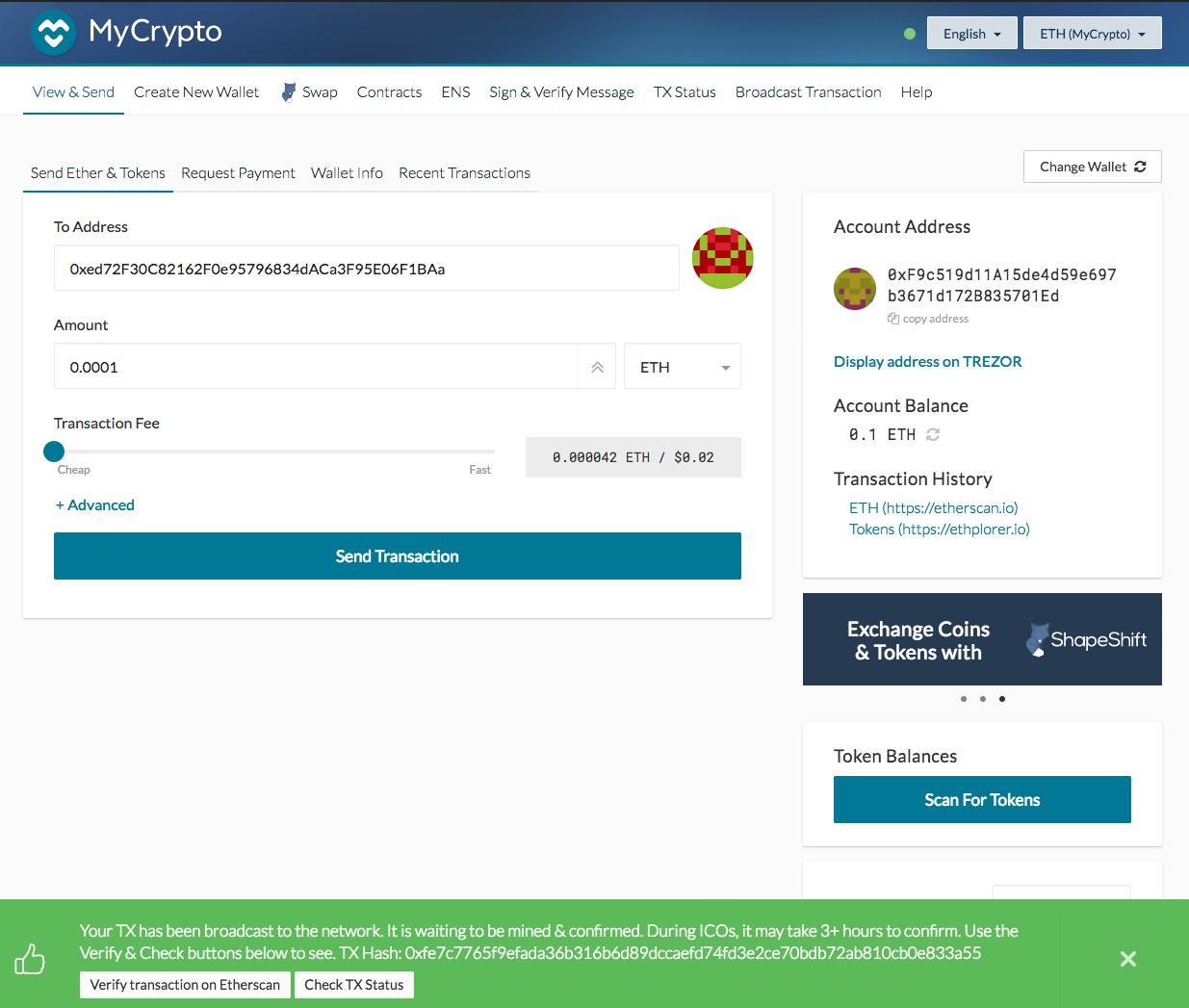Open the ENS tab

(x=455, y=92)
